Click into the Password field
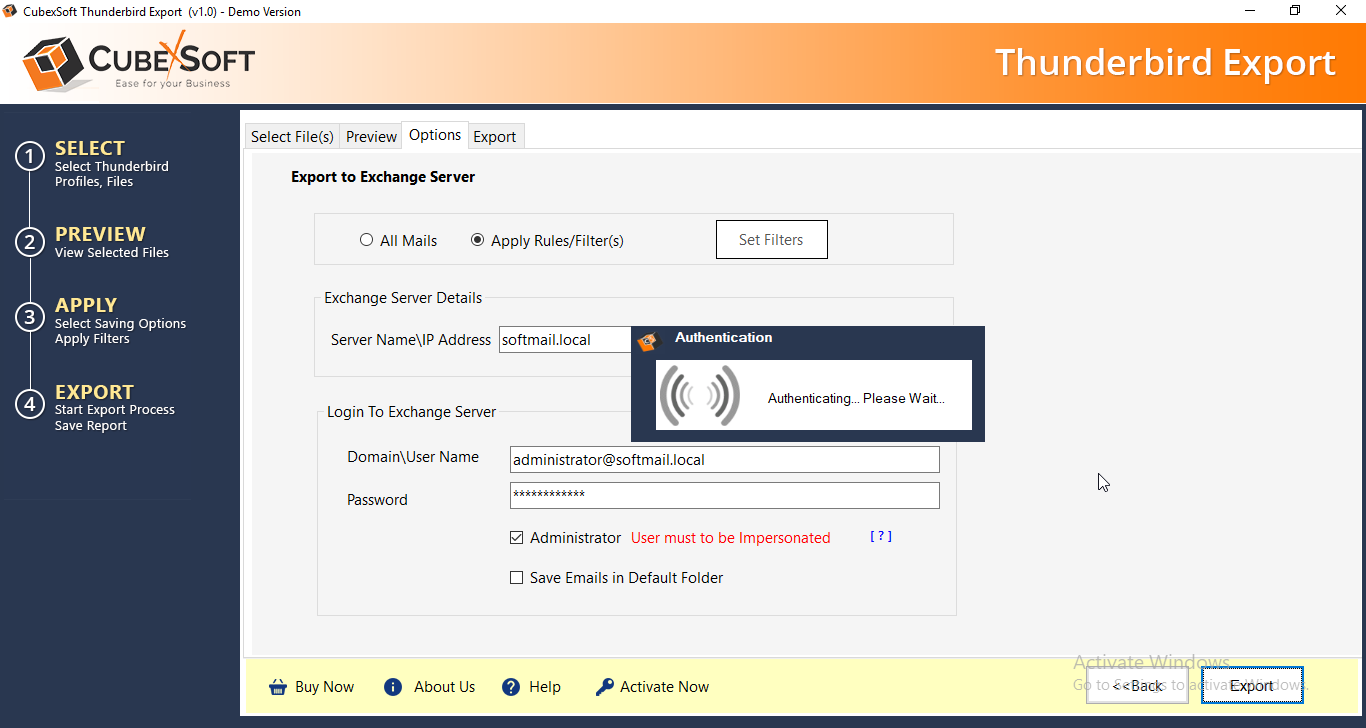 724,495
